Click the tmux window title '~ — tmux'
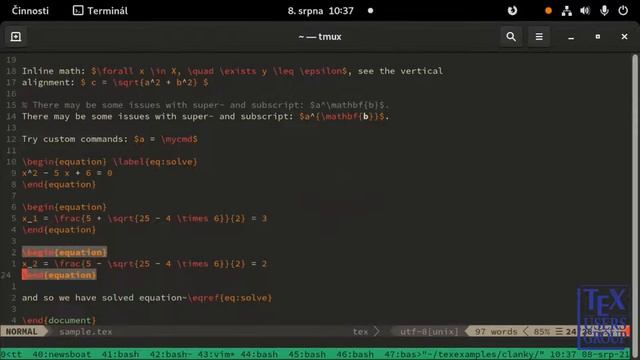Screen dimensions: 640x360 coord(320,37)
